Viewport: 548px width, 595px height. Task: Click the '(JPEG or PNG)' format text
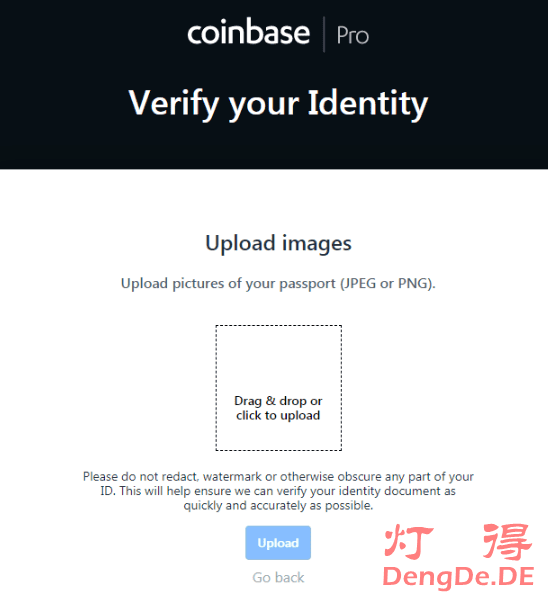[387, 283]
